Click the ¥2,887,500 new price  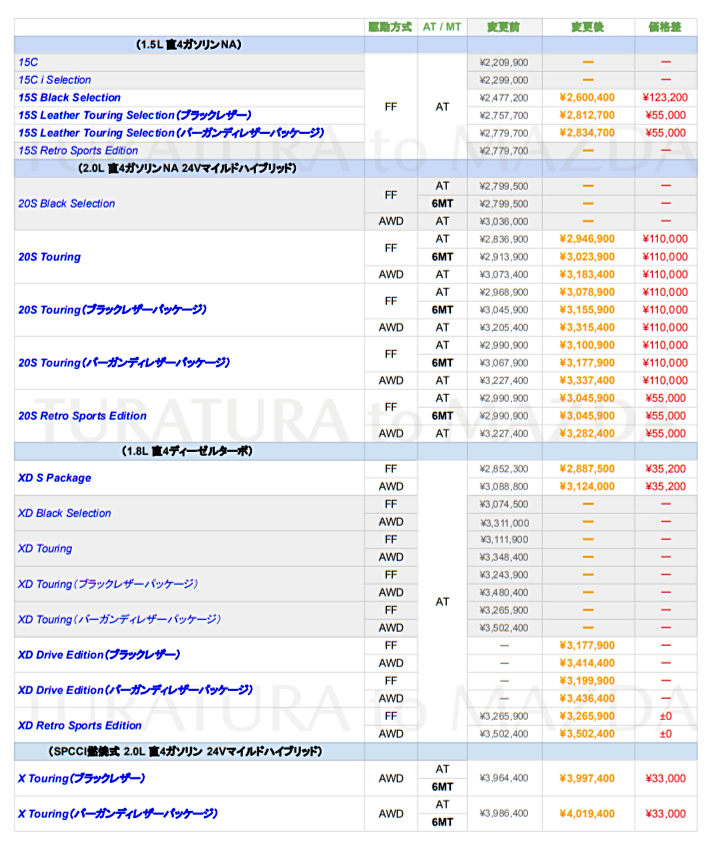point(587,469)
